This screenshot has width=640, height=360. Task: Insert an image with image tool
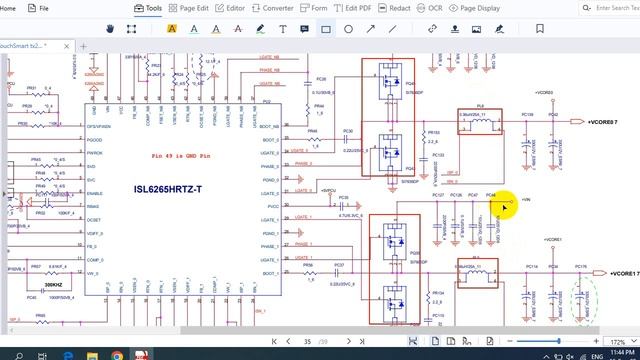[x=476, y=29]
